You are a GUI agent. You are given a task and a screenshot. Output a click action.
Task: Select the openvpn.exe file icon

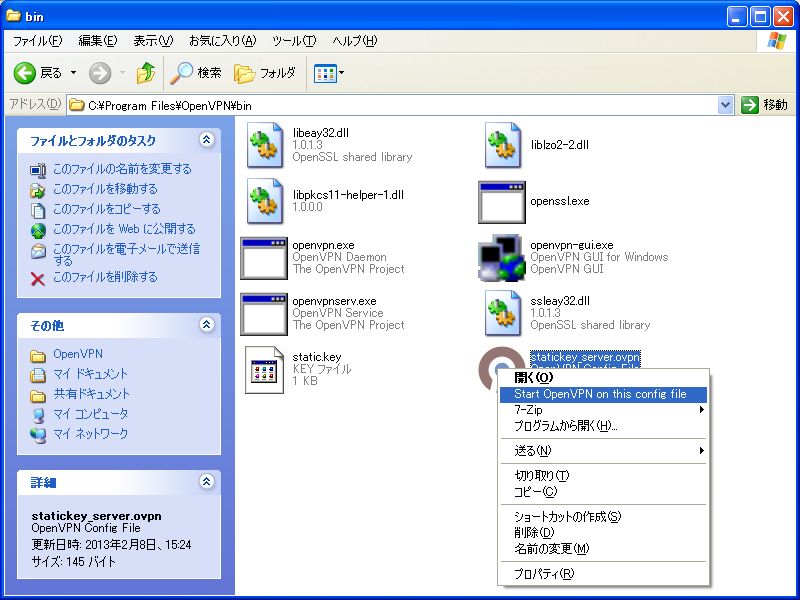click(264, 258)
